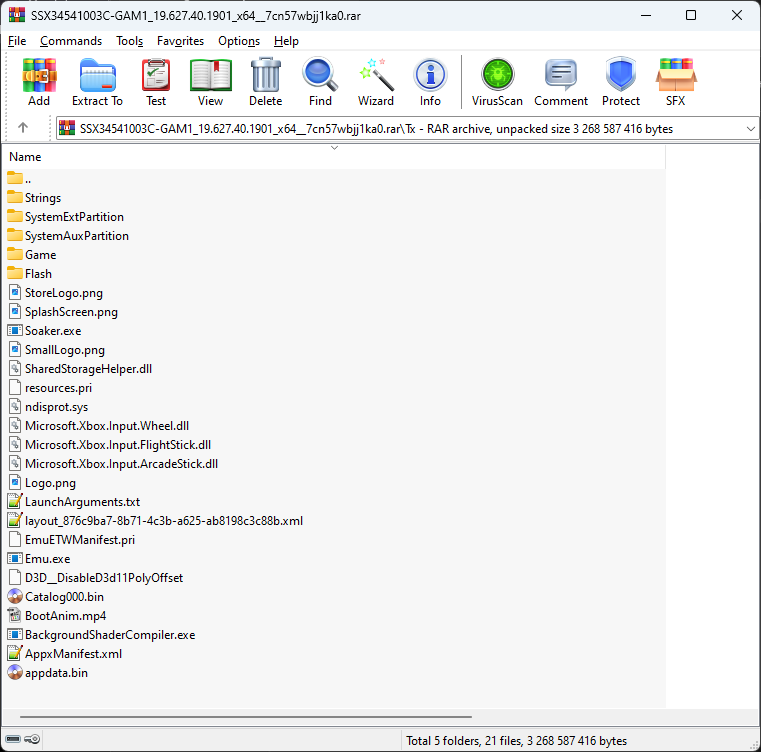Select the Flash folder

(30, 273)
